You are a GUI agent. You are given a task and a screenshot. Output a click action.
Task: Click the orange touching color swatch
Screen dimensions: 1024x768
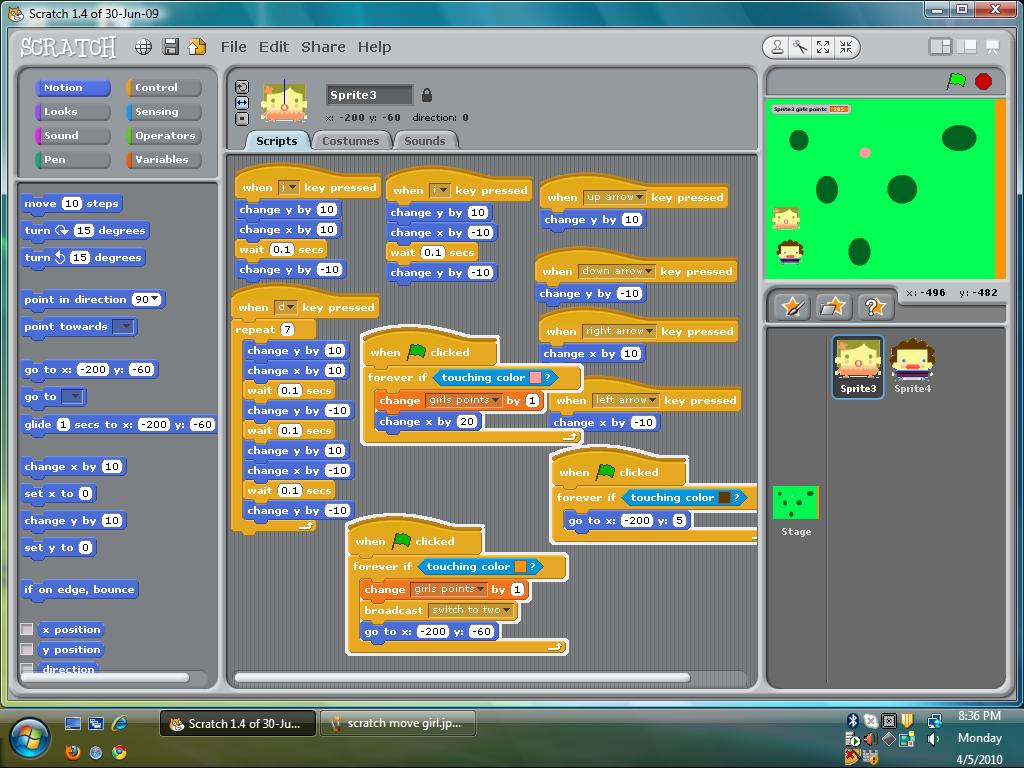coord(520,567)
